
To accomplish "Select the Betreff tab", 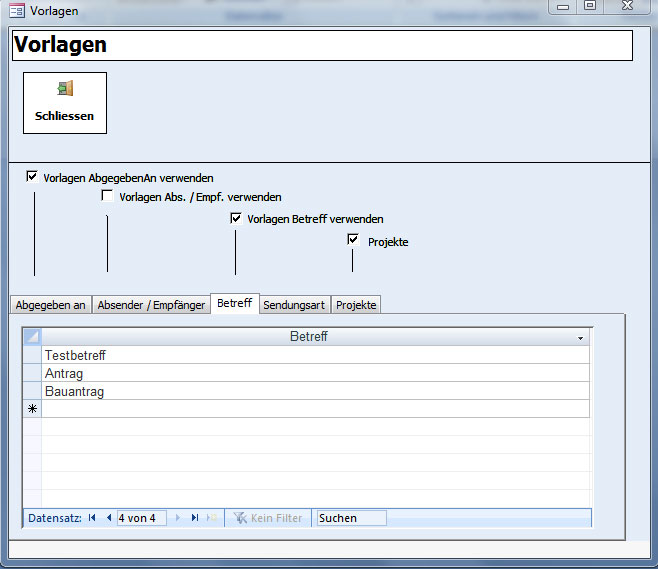I will (x=235, y=303).
